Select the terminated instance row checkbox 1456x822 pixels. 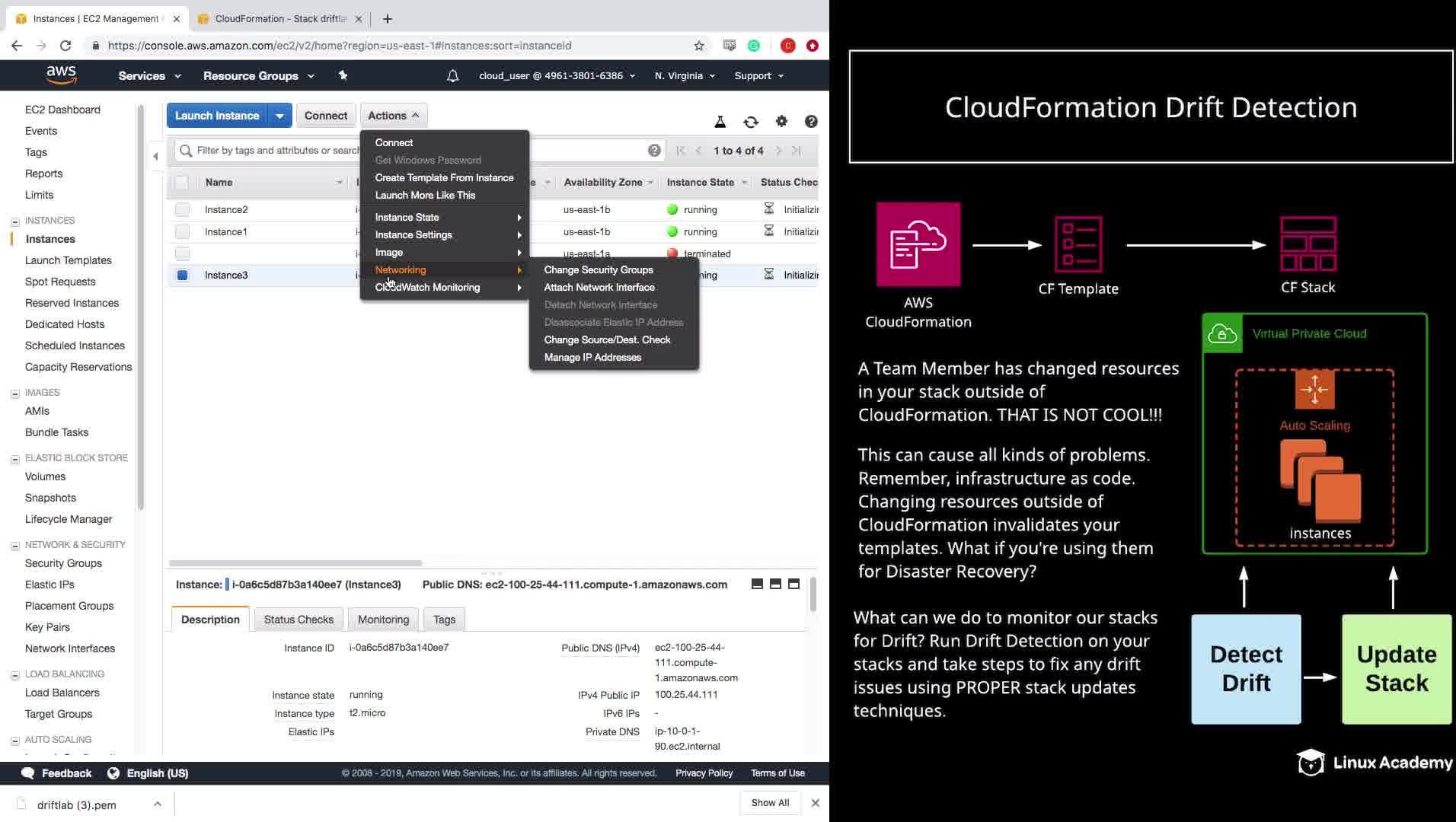coord(182,253)
